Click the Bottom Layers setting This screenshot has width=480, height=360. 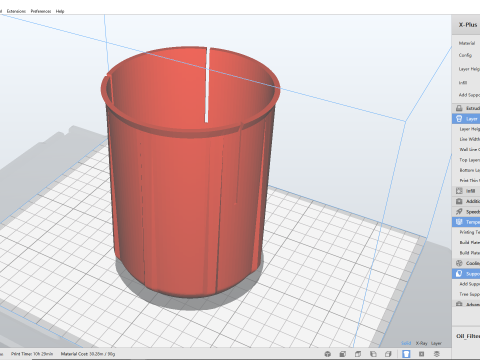pos(470,170)
